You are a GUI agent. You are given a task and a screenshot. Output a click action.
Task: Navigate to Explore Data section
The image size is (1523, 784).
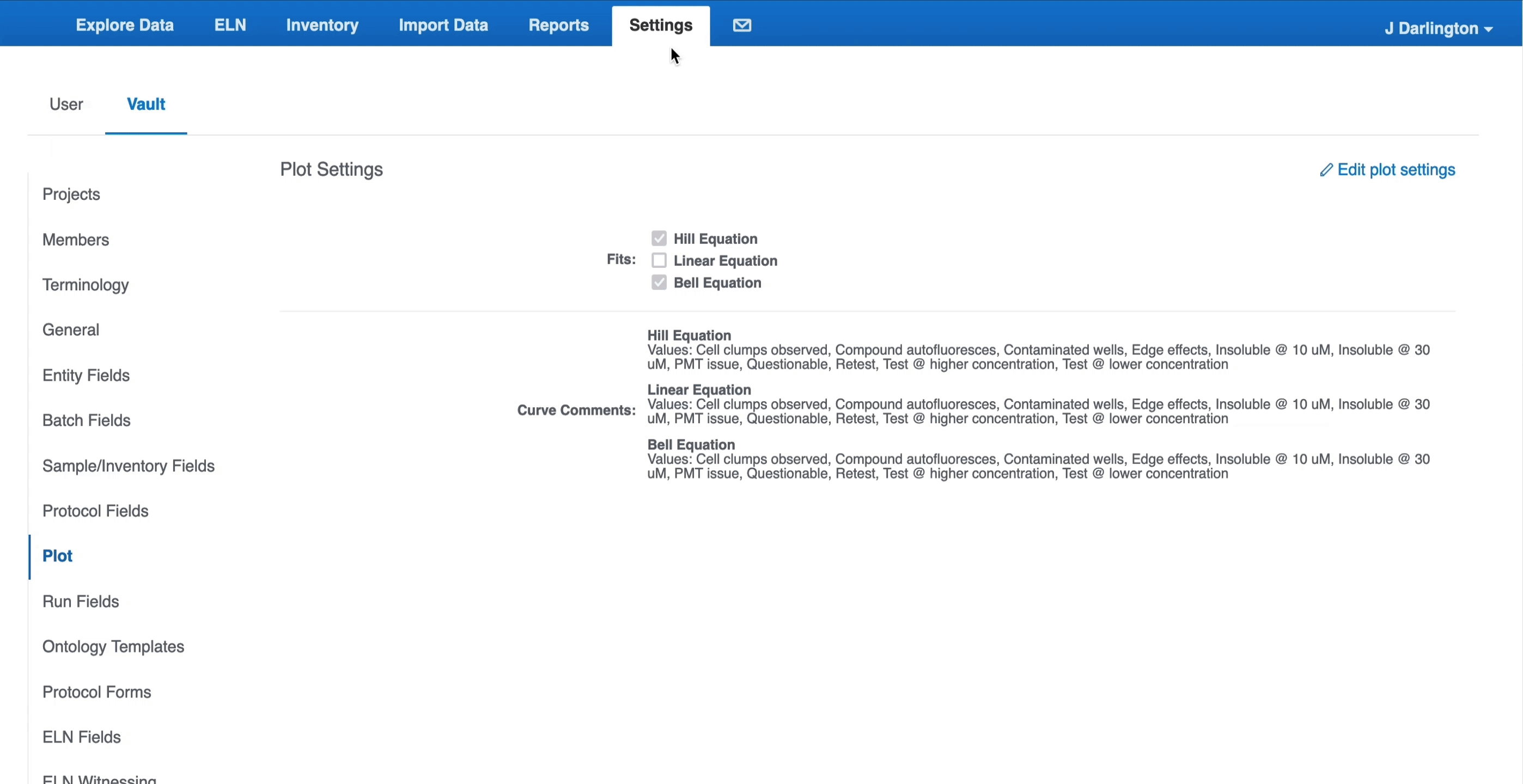pyautogui.click(x=125, y=24)
